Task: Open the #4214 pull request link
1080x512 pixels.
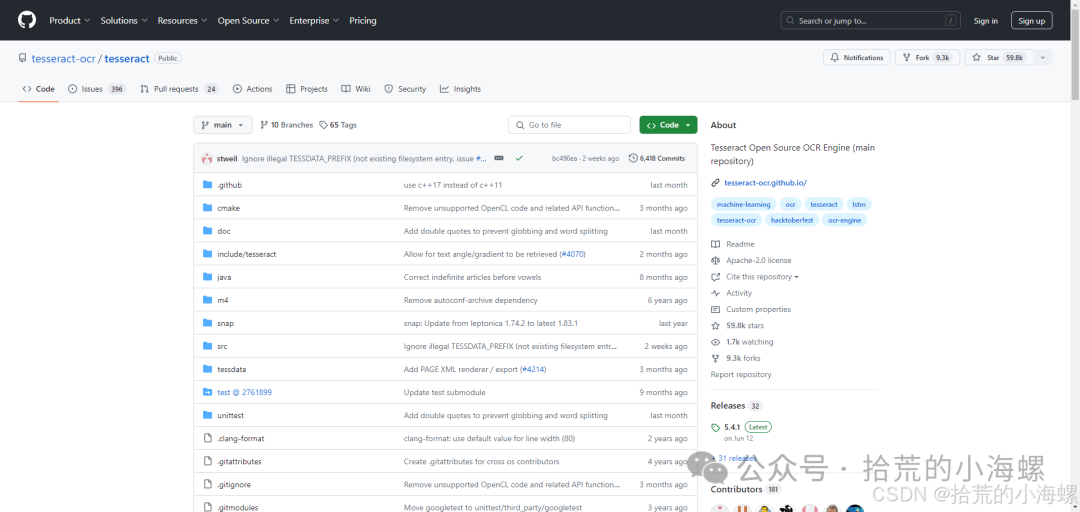Action: [x=533, y=369]
